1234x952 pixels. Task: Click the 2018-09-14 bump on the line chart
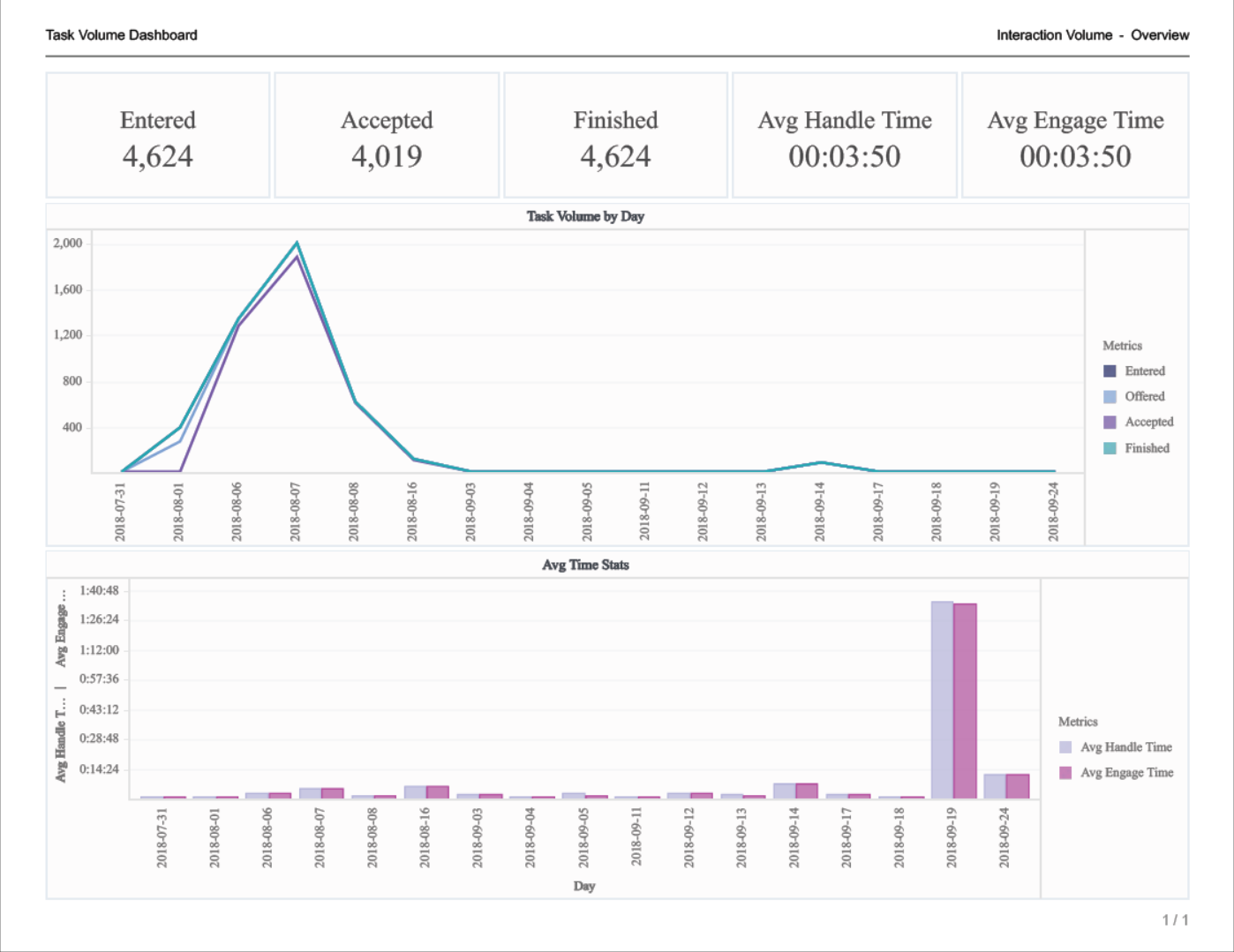point(821,462)
